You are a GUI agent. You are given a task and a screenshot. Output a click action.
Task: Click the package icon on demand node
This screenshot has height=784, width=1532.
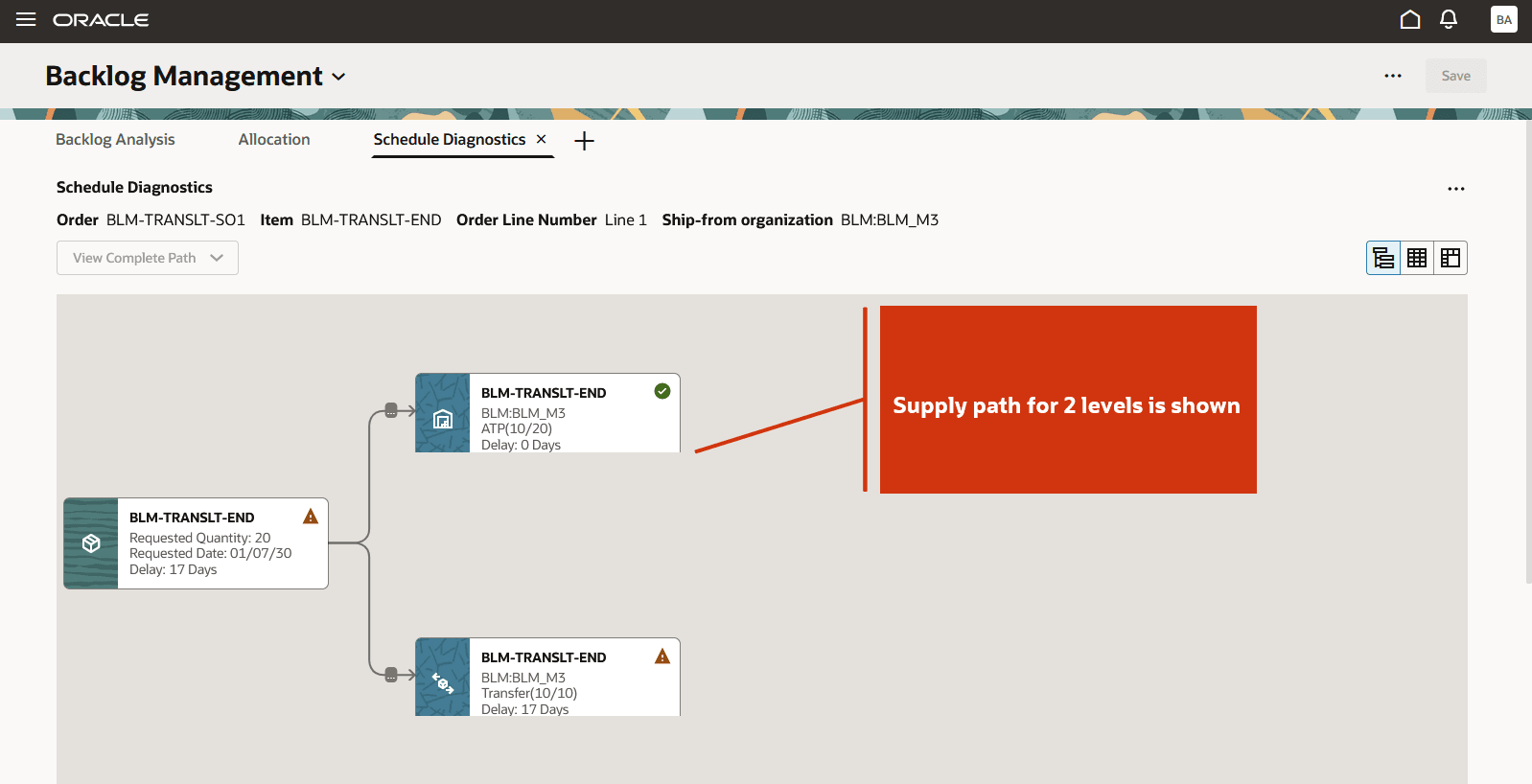(x=91, y=543)
